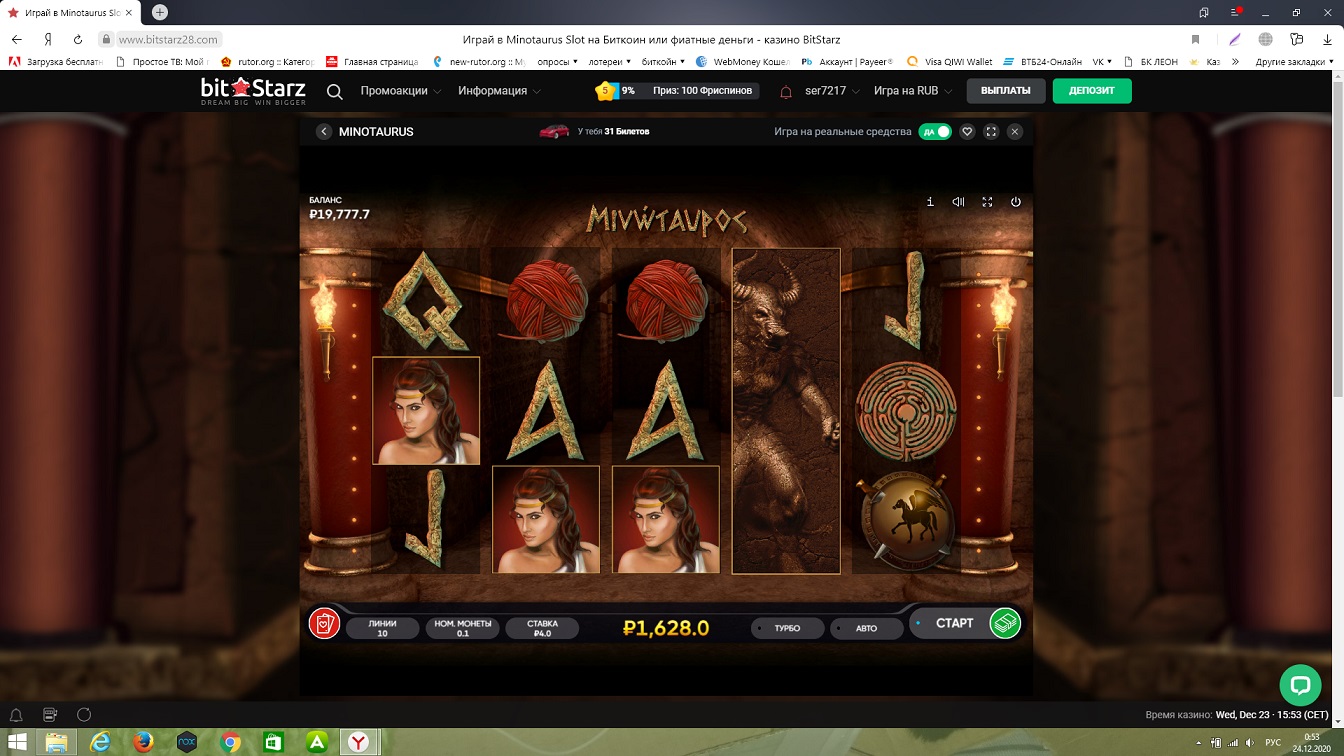Open the Игра на RUB currency dropdown
The image size is (1344, 756).
coord(912,91)
